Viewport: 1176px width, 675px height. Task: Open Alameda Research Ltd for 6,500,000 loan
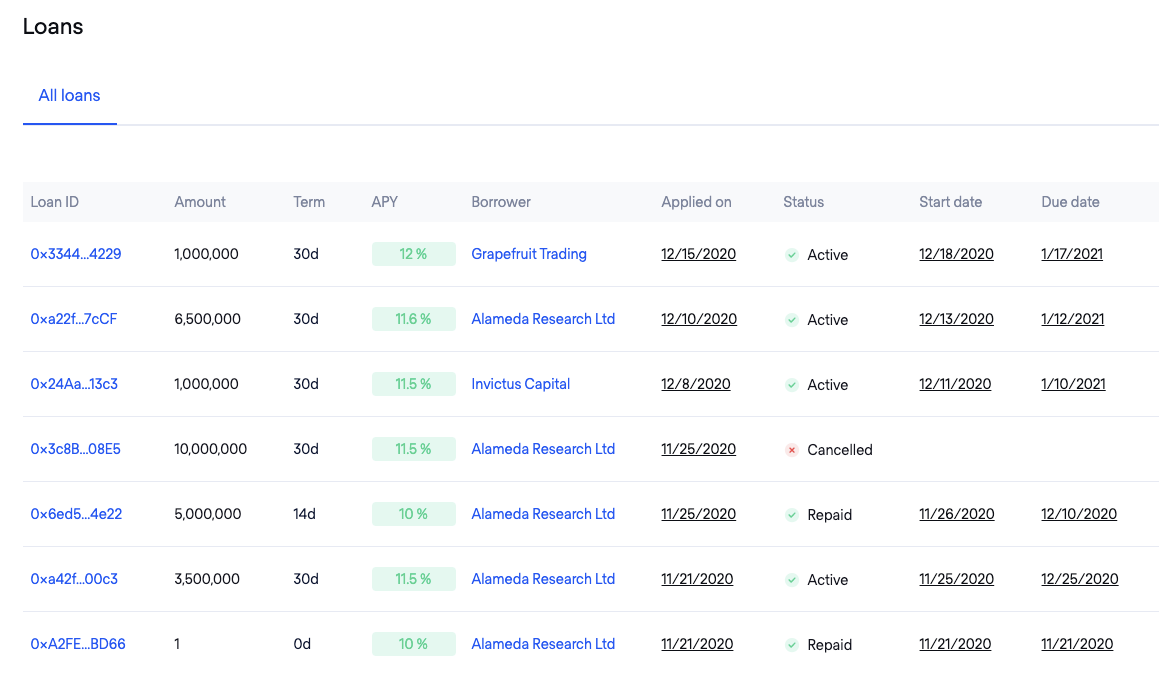(543, 320)
